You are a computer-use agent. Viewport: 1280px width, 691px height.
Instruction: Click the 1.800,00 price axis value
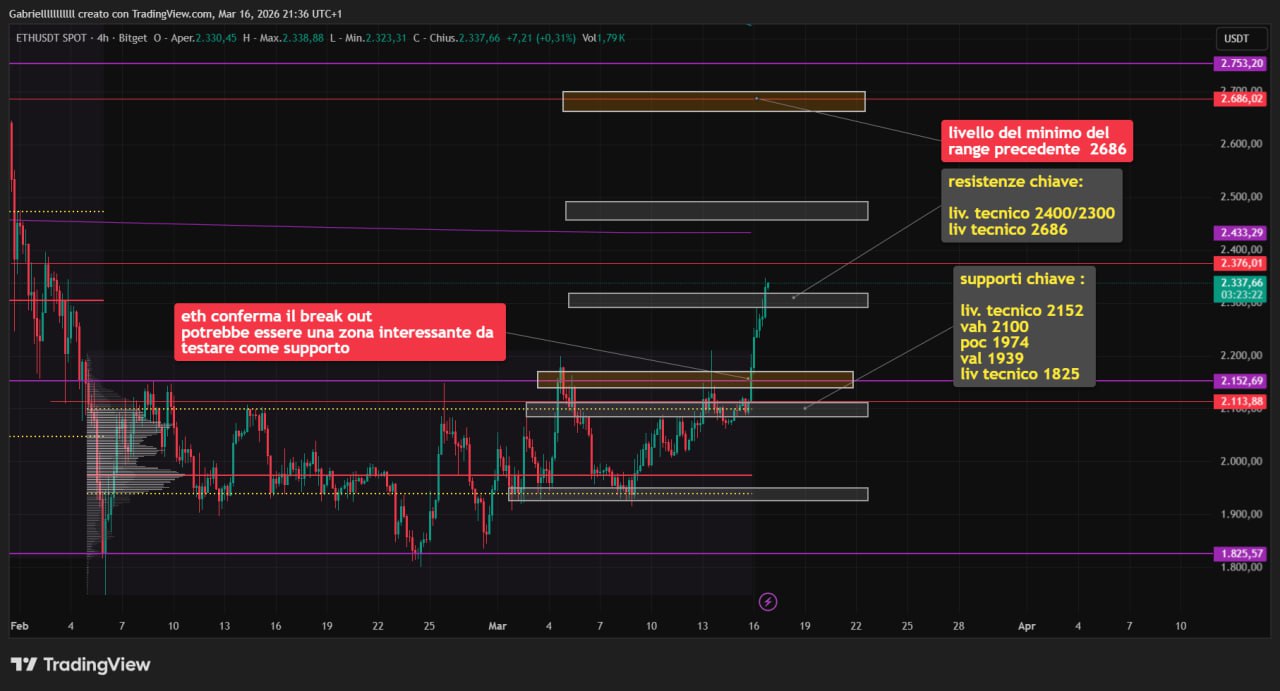click(x=1240, y=567)
